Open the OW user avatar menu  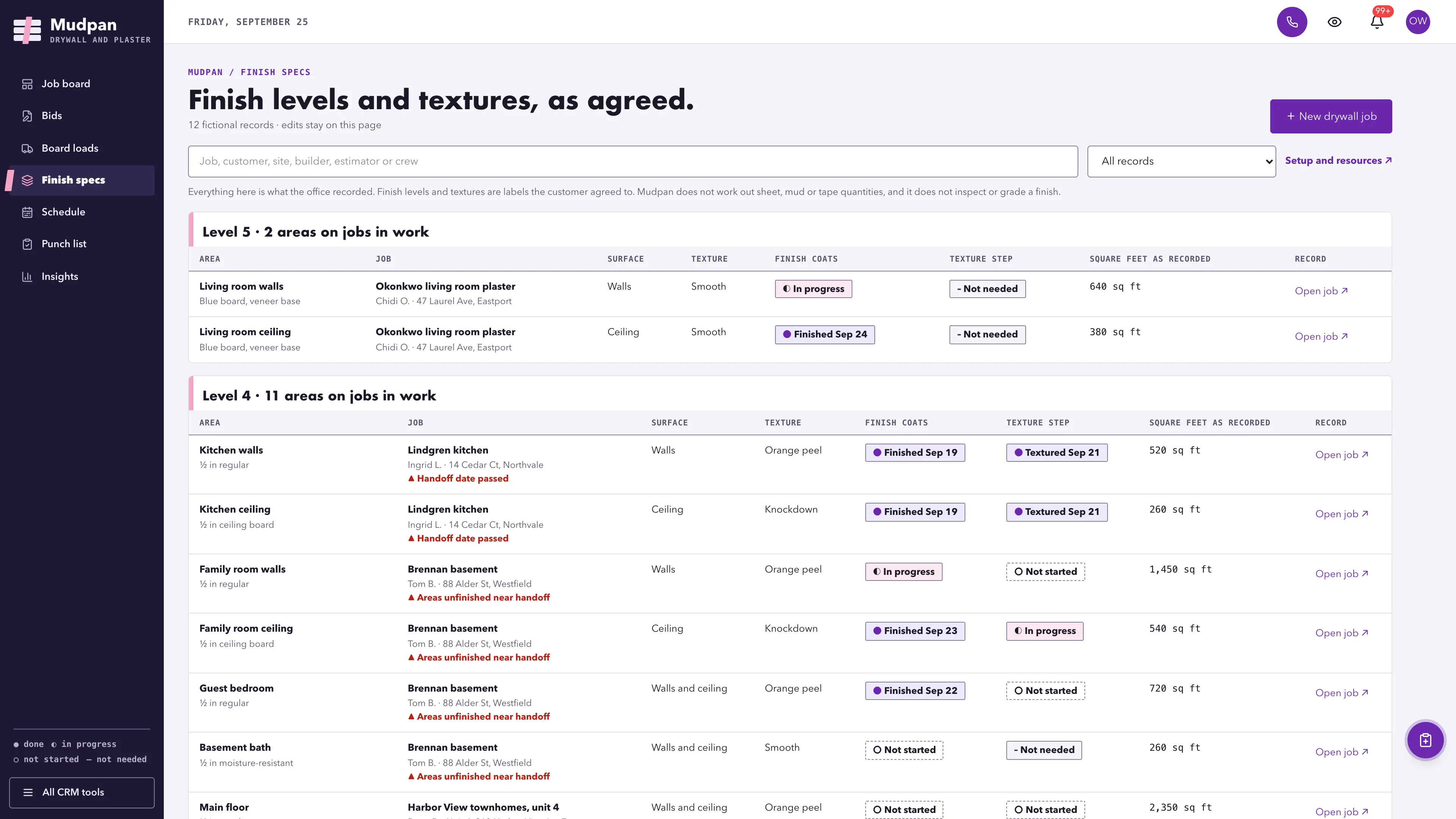pos(1418,22)
